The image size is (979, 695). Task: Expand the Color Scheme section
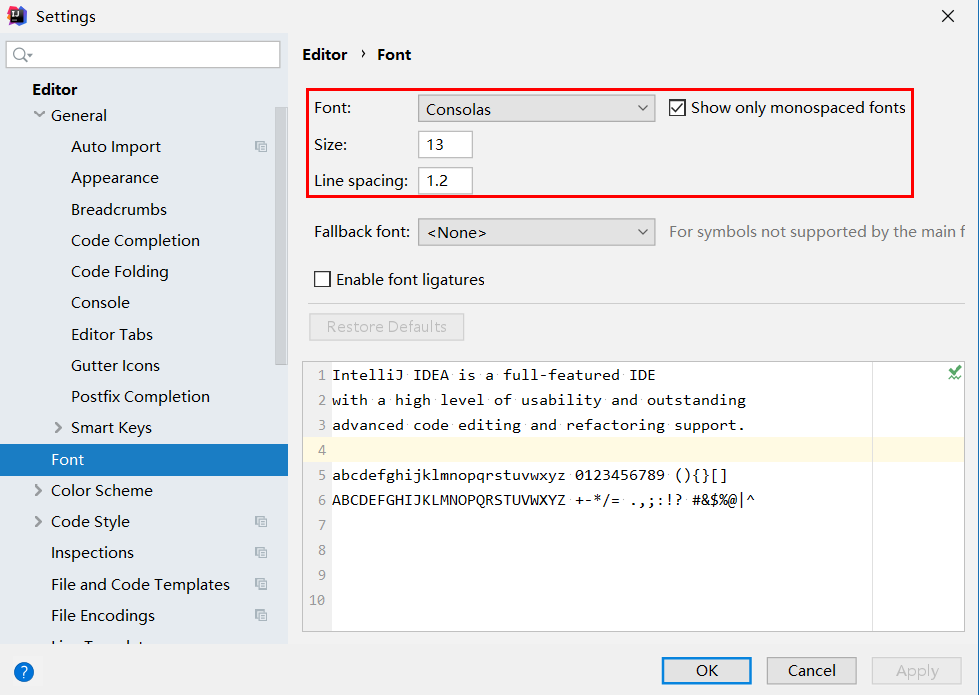(38, 491)
